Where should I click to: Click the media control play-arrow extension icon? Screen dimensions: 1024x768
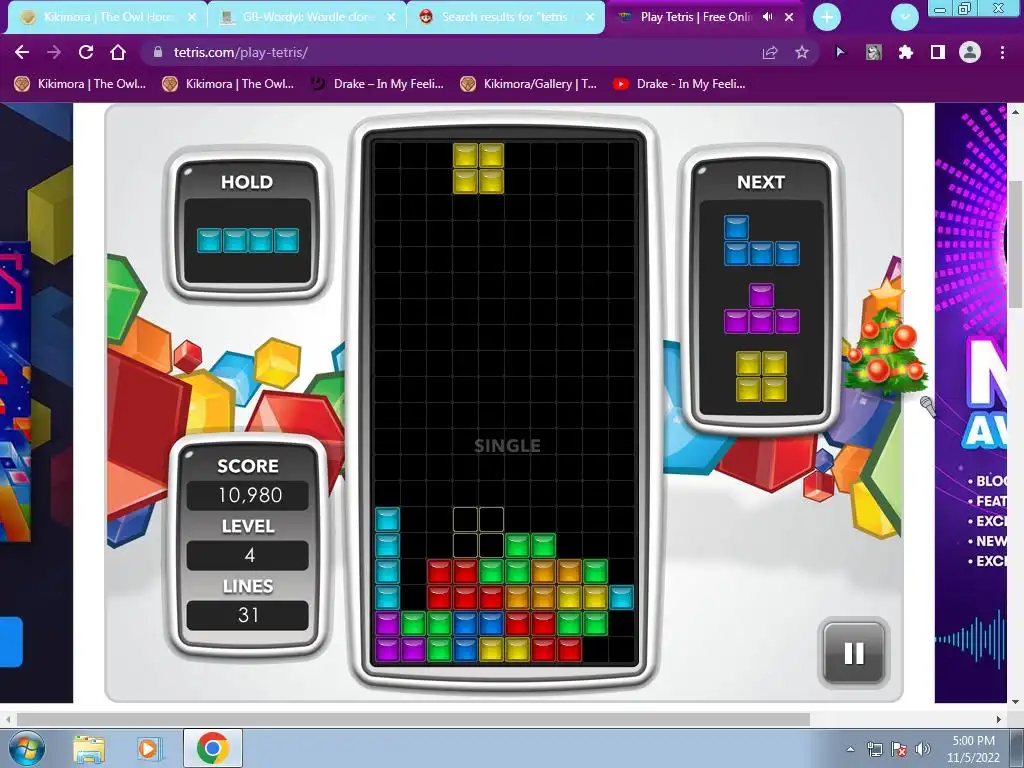[840, 52]
